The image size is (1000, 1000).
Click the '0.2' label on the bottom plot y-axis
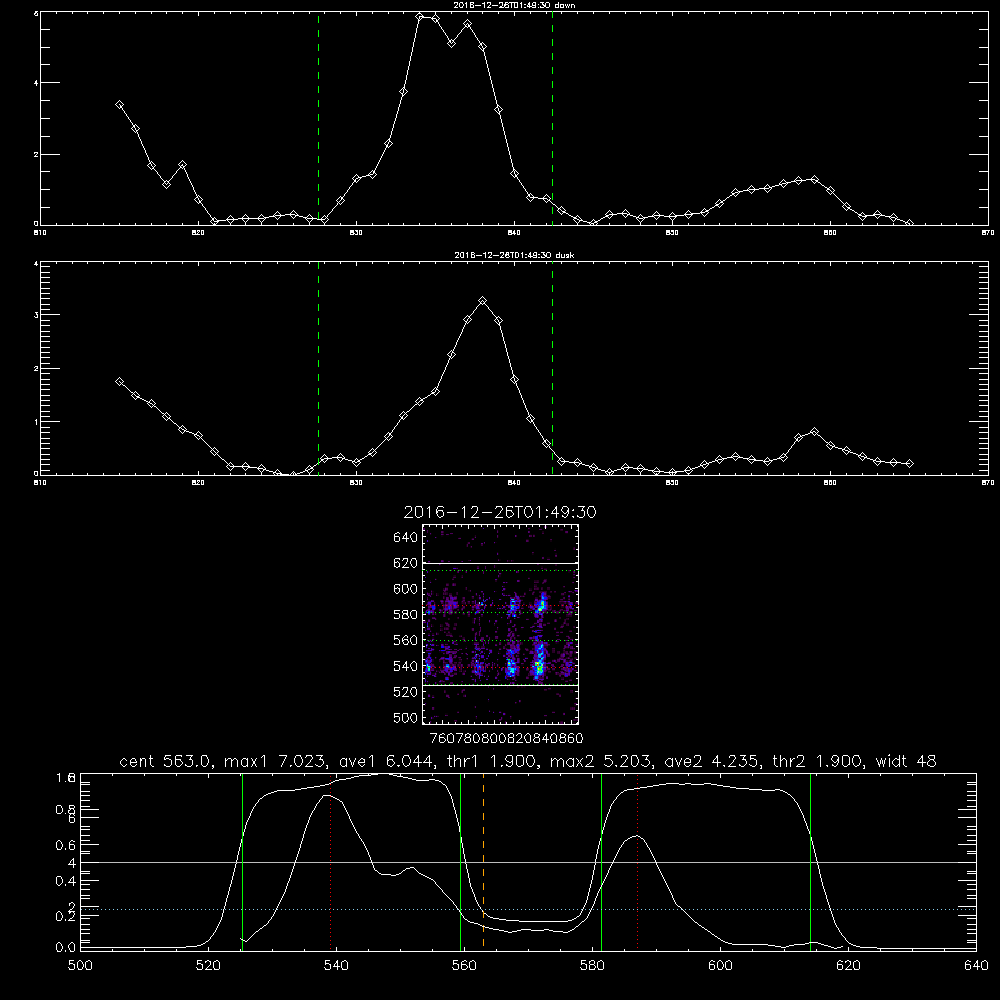66,916
